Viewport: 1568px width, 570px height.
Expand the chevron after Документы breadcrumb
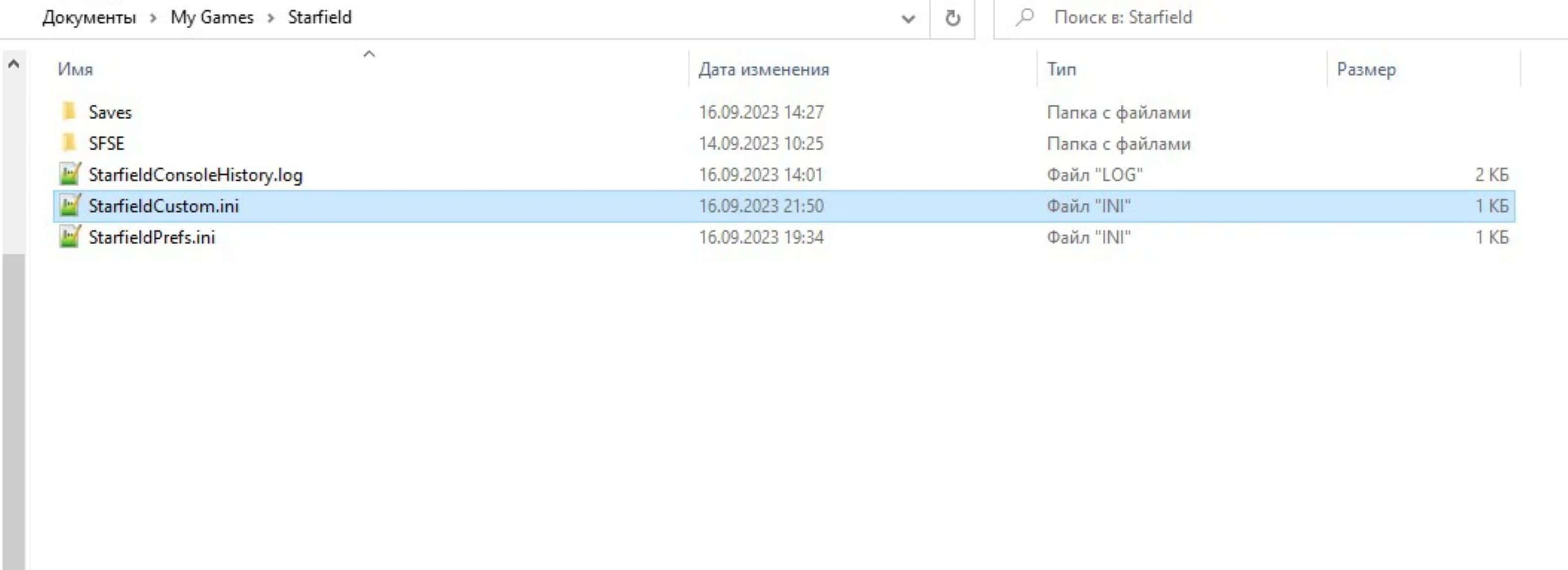(x=153, y=18)
